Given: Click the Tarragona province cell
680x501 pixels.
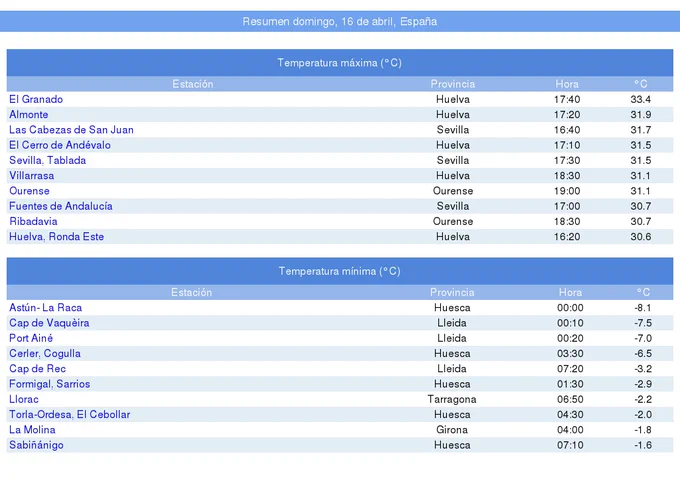Looking at the screenshot, I should [452, 399].
